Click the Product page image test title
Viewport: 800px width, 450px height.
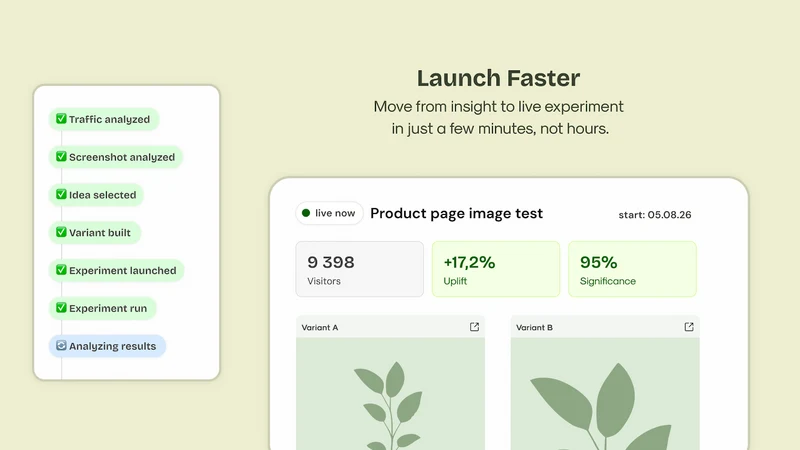pos(457,213)
